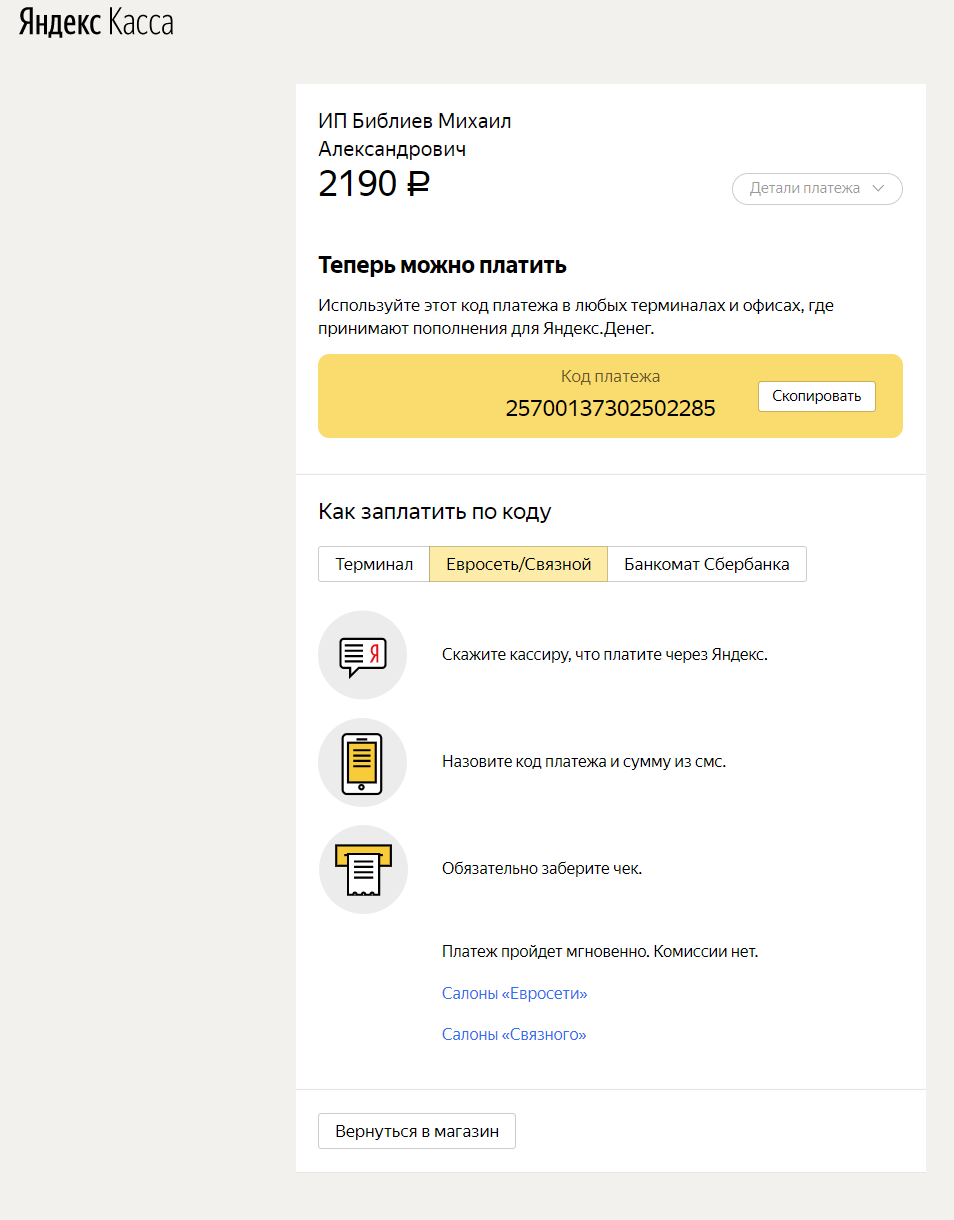954x1220 pixels.
Task: Click the heading Теперь можно платить
Action: tap(442, 266)
